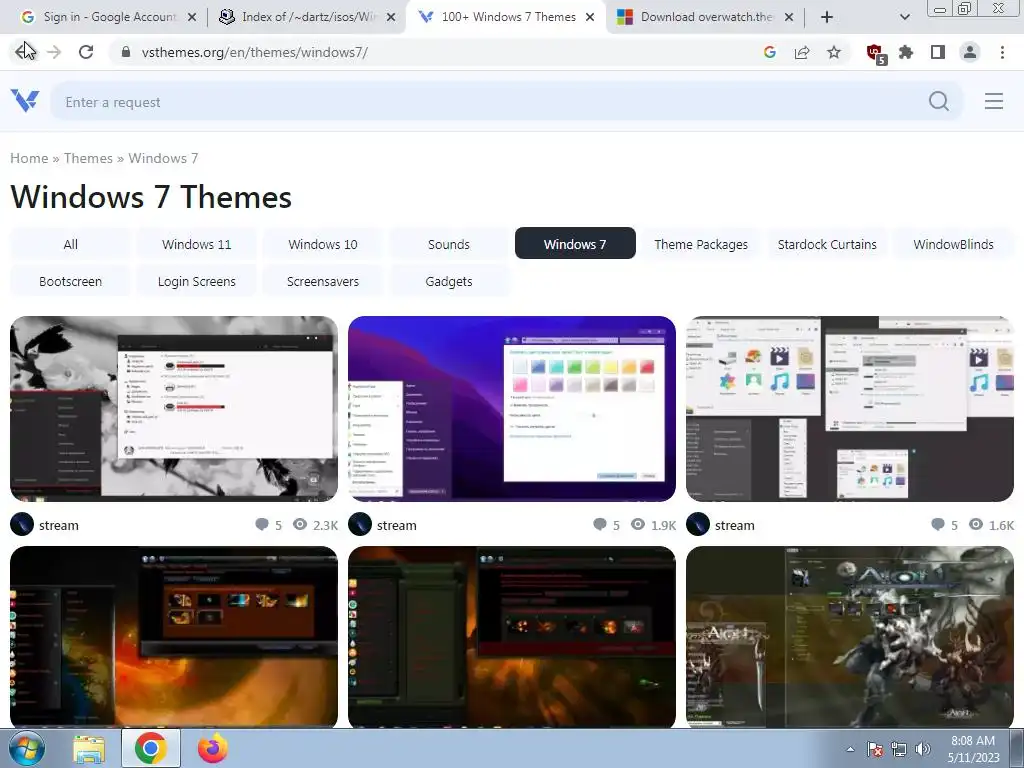Select the active Windows 7 category
This screenshot has height=768, width=1024.
575,244
